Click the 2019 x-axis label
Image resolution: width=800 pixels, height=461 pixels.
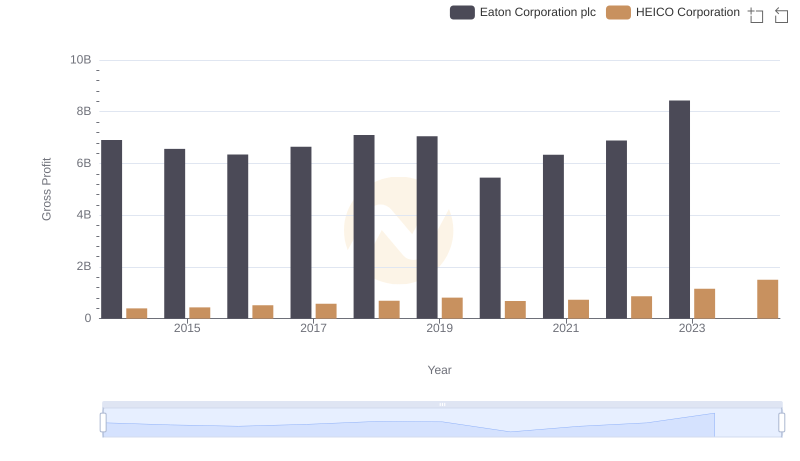(439, 328)
